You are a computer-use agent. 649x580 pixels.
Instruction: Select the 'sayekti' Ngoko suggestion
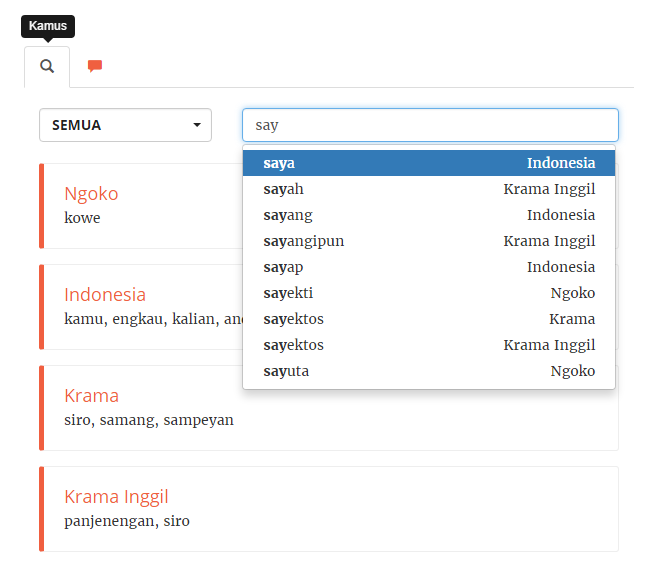pyautogui.click(x=429, y=293)
